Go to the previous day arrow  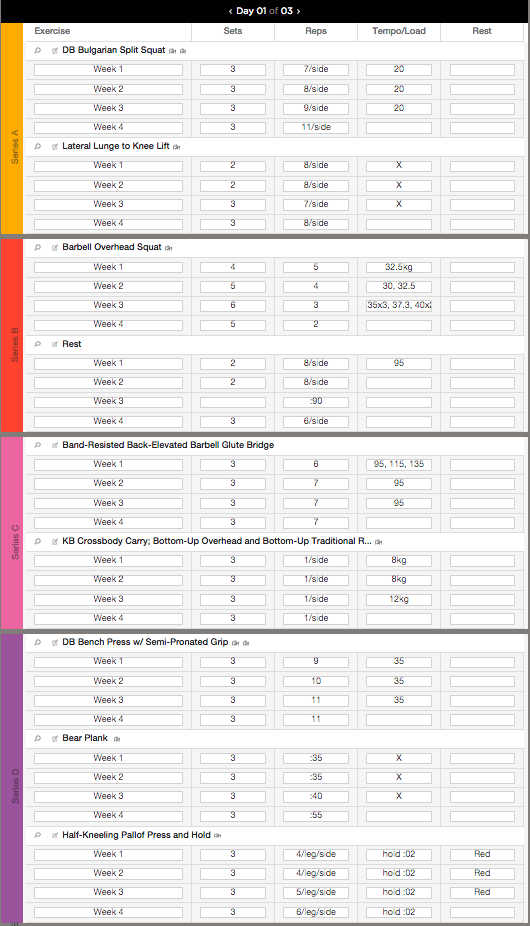coord(230,11)
